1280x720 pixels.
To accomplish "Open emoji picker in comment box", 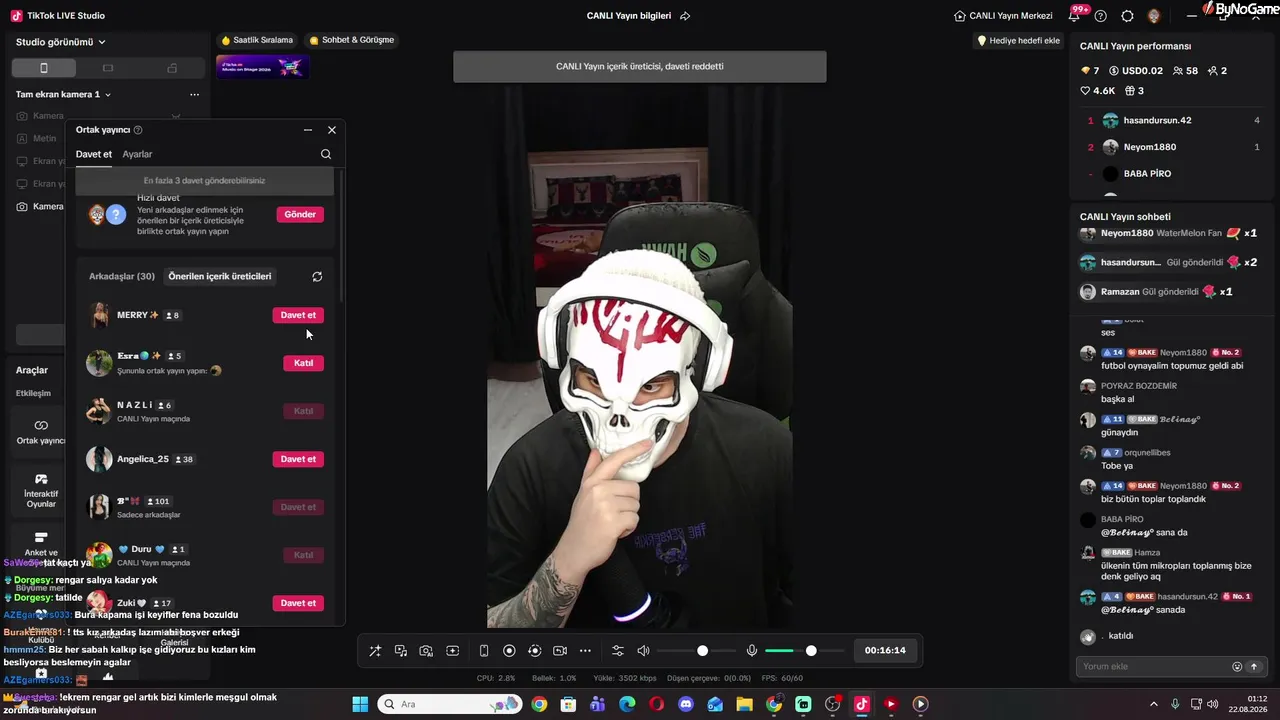I will pyautogui.click(x=1237, y=667).
